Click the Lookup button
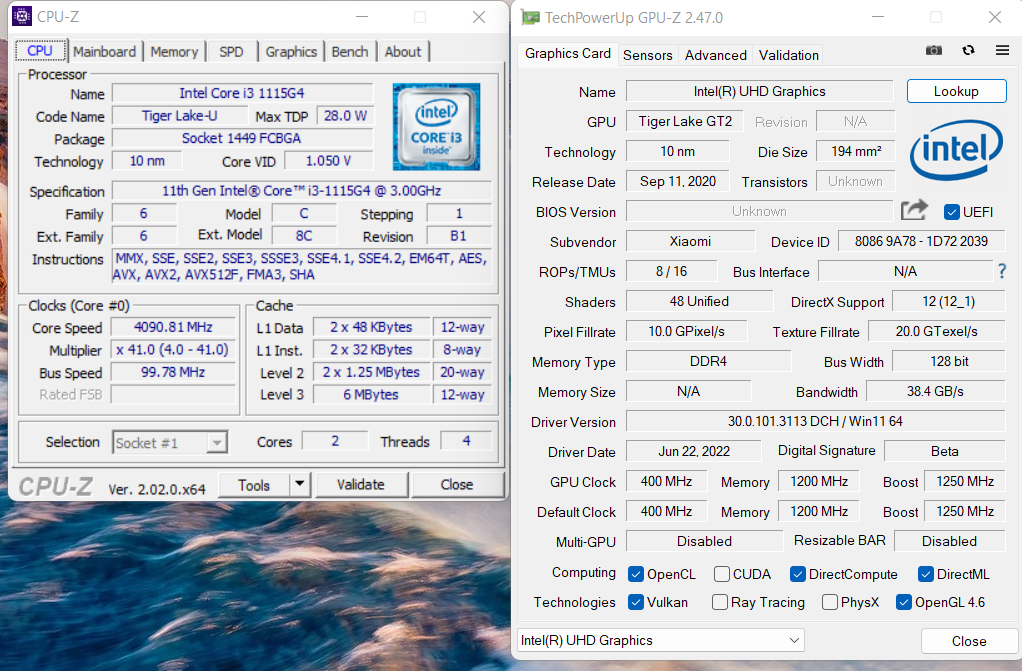 tap(955, 91)
